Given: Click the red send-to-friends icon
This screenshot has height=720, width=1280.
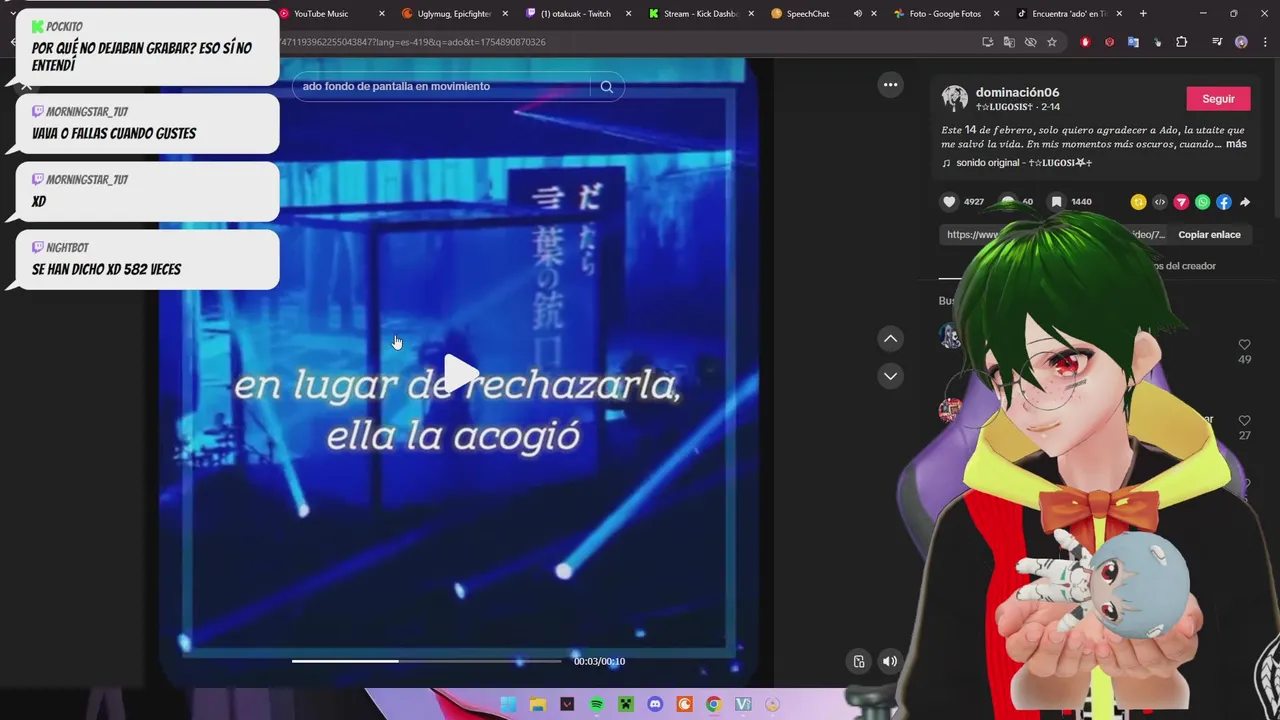Looking at the screenshot, I should 1181,202.
